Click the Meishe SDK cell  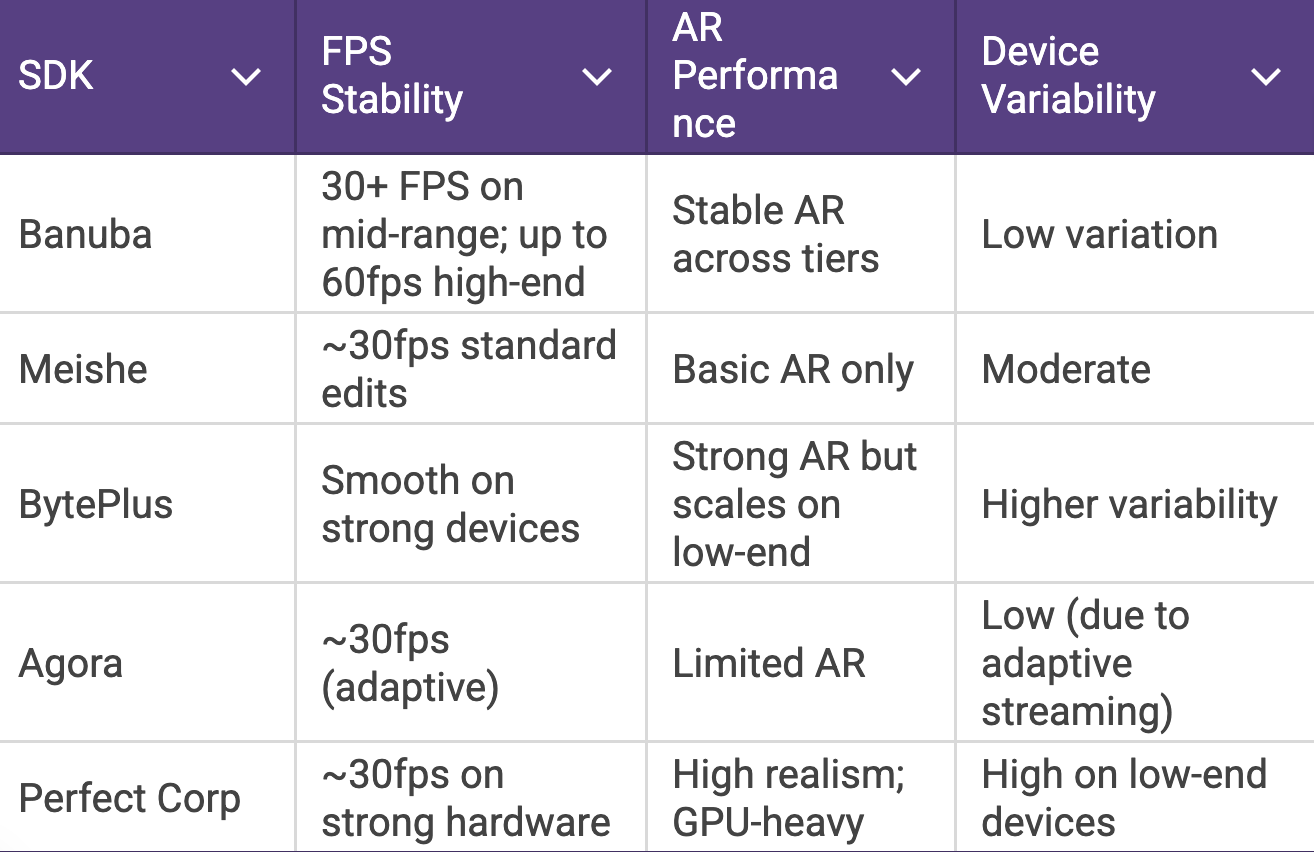coord(83,369)
